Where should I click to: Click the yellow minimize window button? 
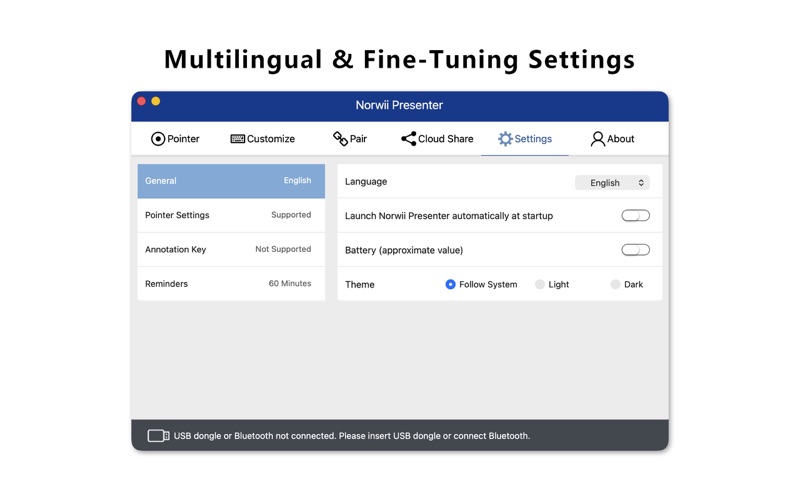(x=156, y=101)
